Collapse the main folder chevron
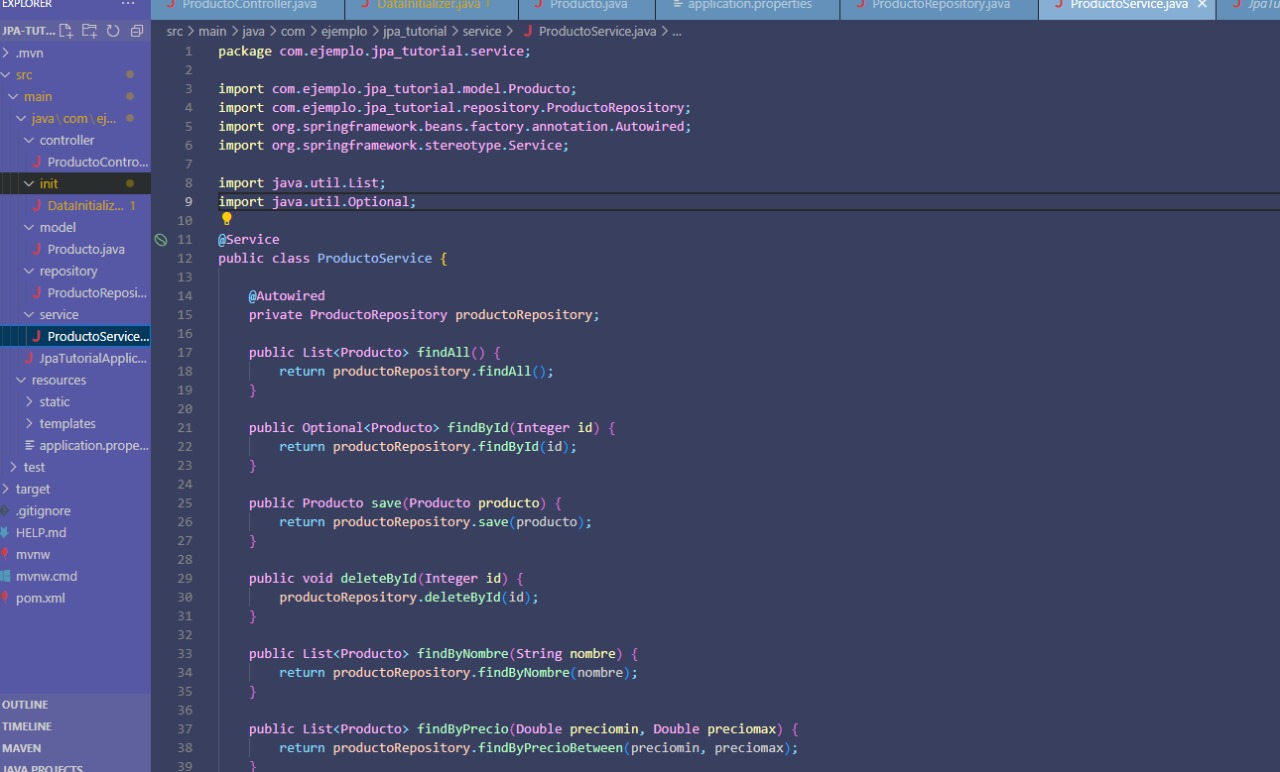 coord(14,97)
